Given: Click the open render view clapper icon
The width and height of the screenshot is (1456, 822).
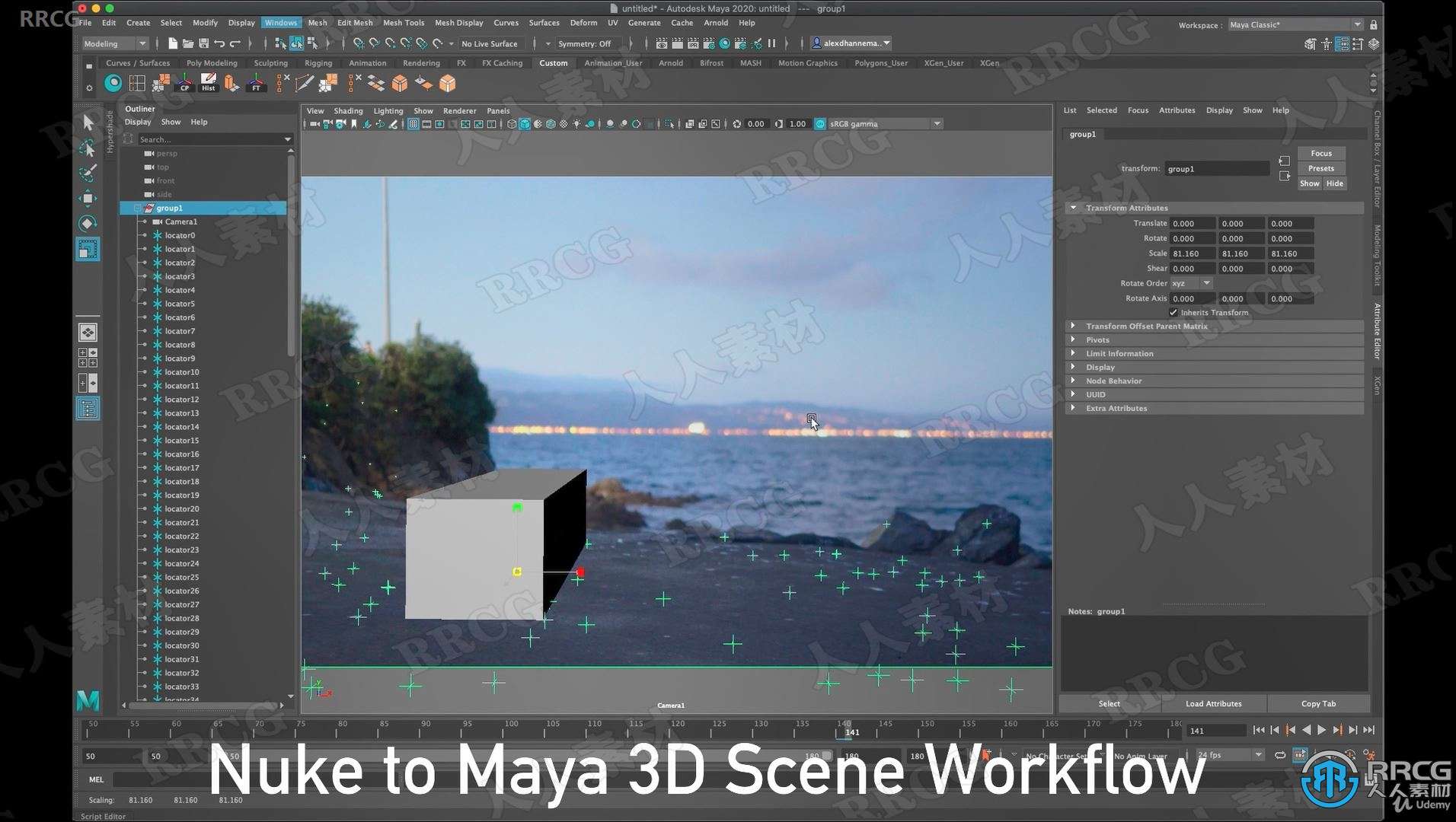Looking at the screenshot, I should click(x=661, y=43).
